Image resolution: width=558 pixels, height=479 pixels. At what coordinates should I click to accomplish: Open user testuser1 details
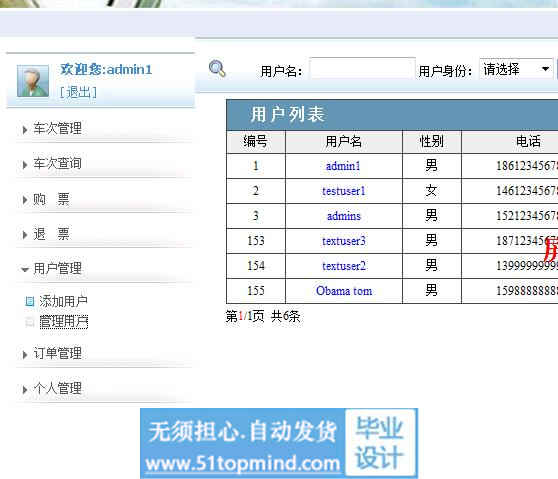(343, 191)
